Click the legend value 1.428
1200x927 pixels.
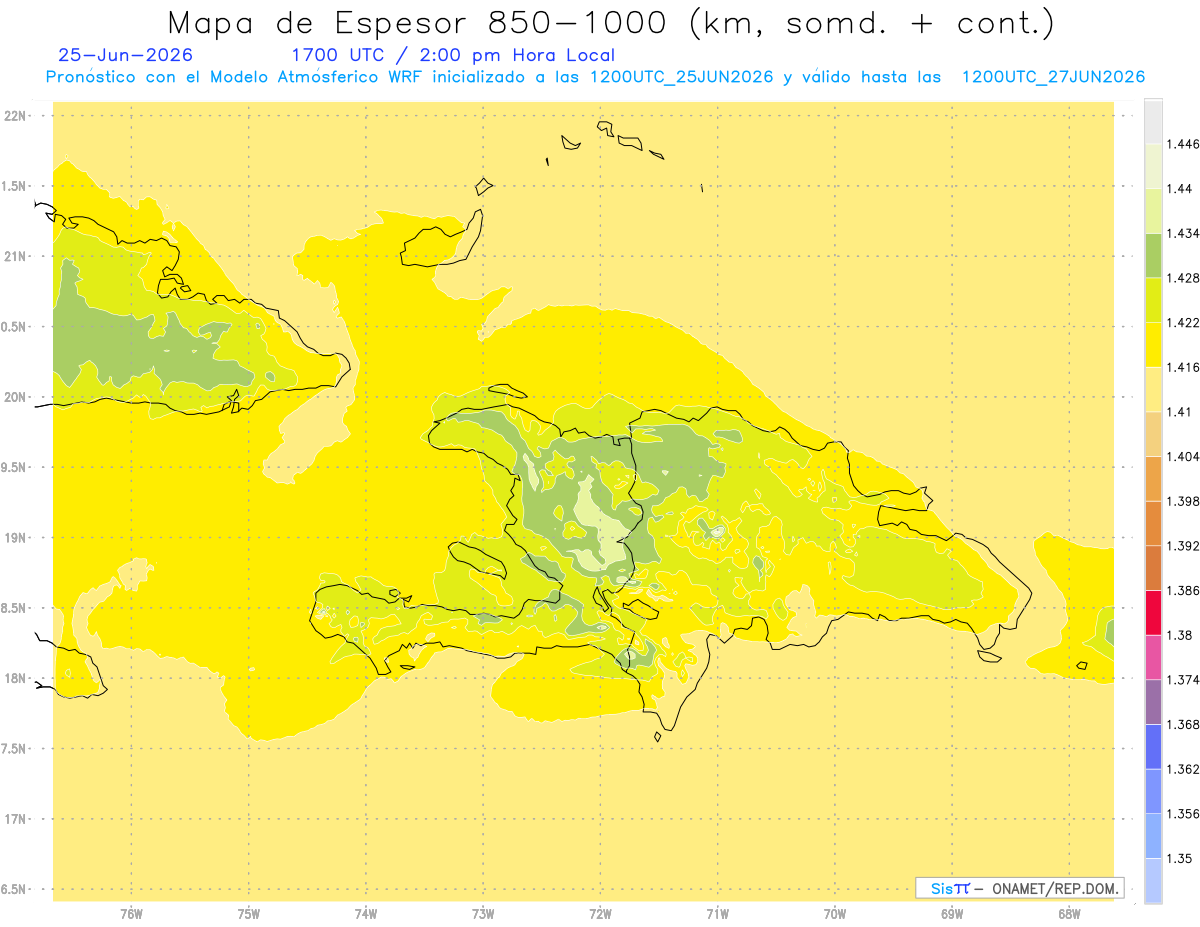[1183, 278]
